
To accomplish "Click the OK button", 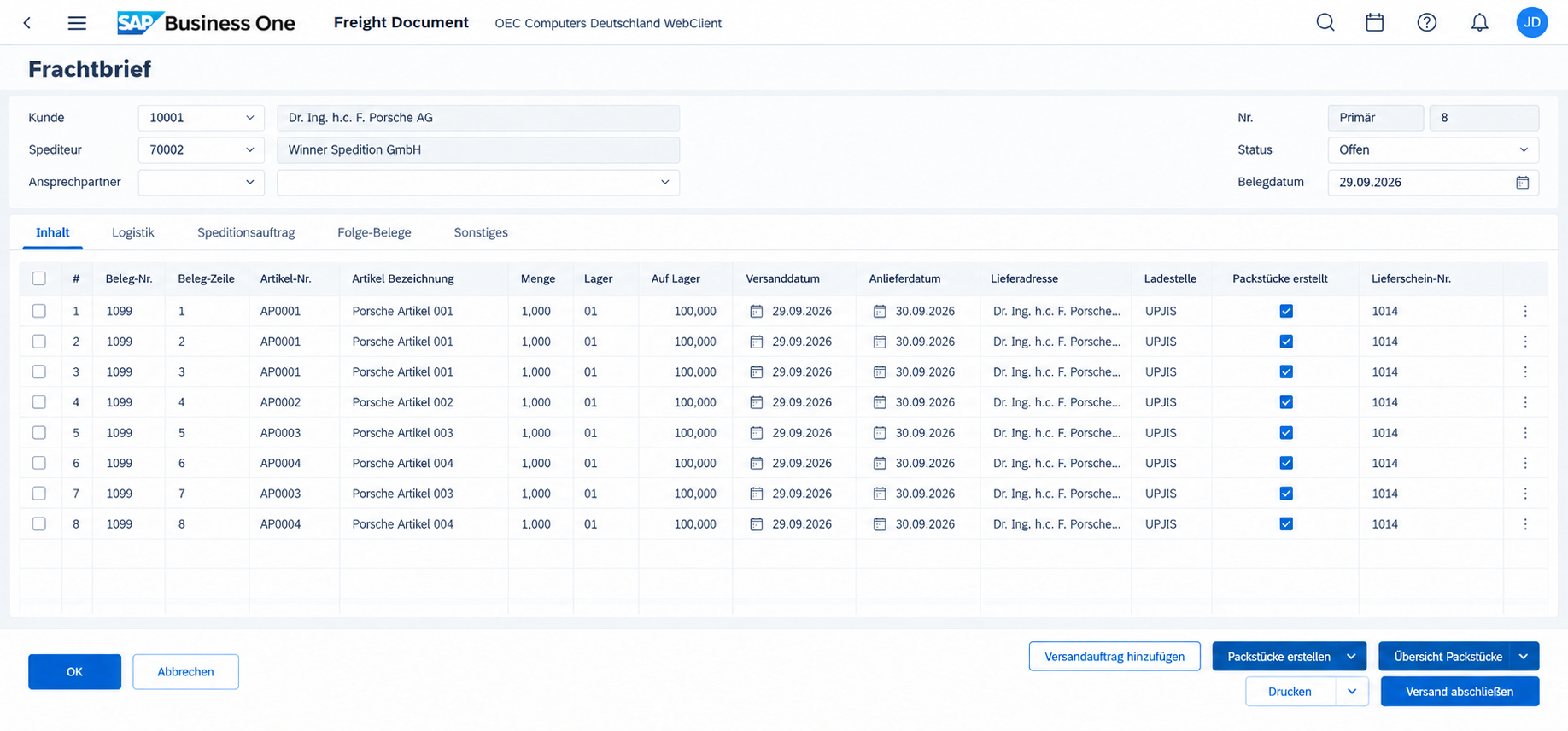I will 74,672.
